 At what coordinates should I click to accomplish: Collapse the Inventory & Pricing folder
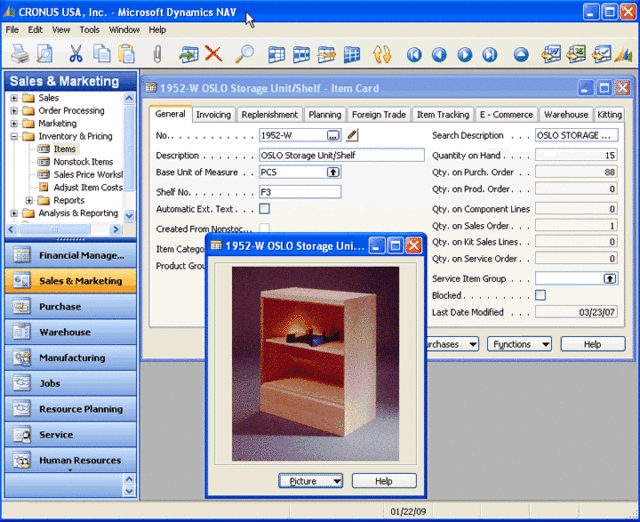point(14,136)
